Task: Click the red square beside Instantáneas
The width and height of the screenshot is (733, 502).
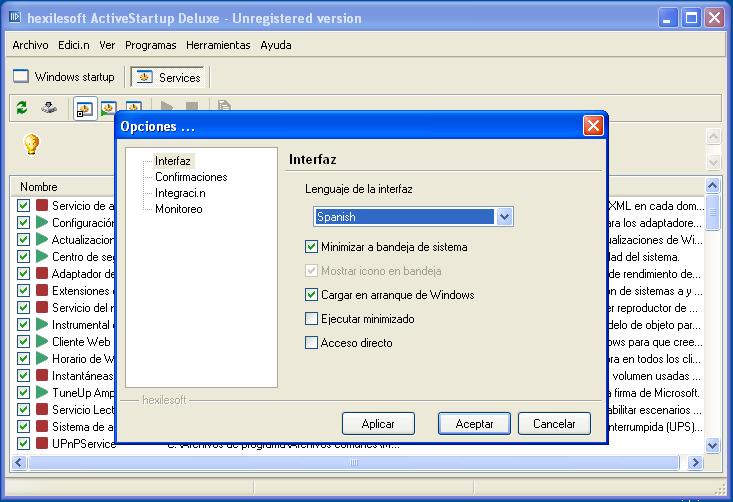Action: pos(42,375)
